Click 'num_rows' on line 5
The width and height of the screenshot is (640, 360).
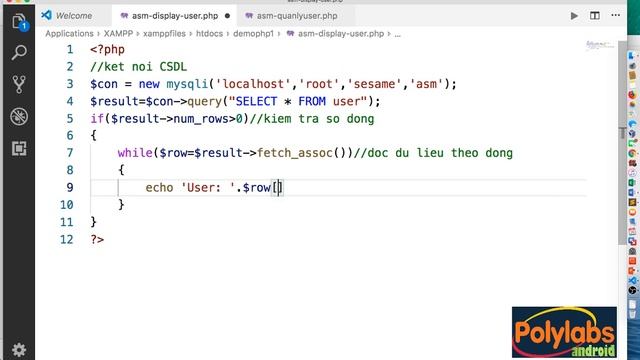[x=201, y=119]
